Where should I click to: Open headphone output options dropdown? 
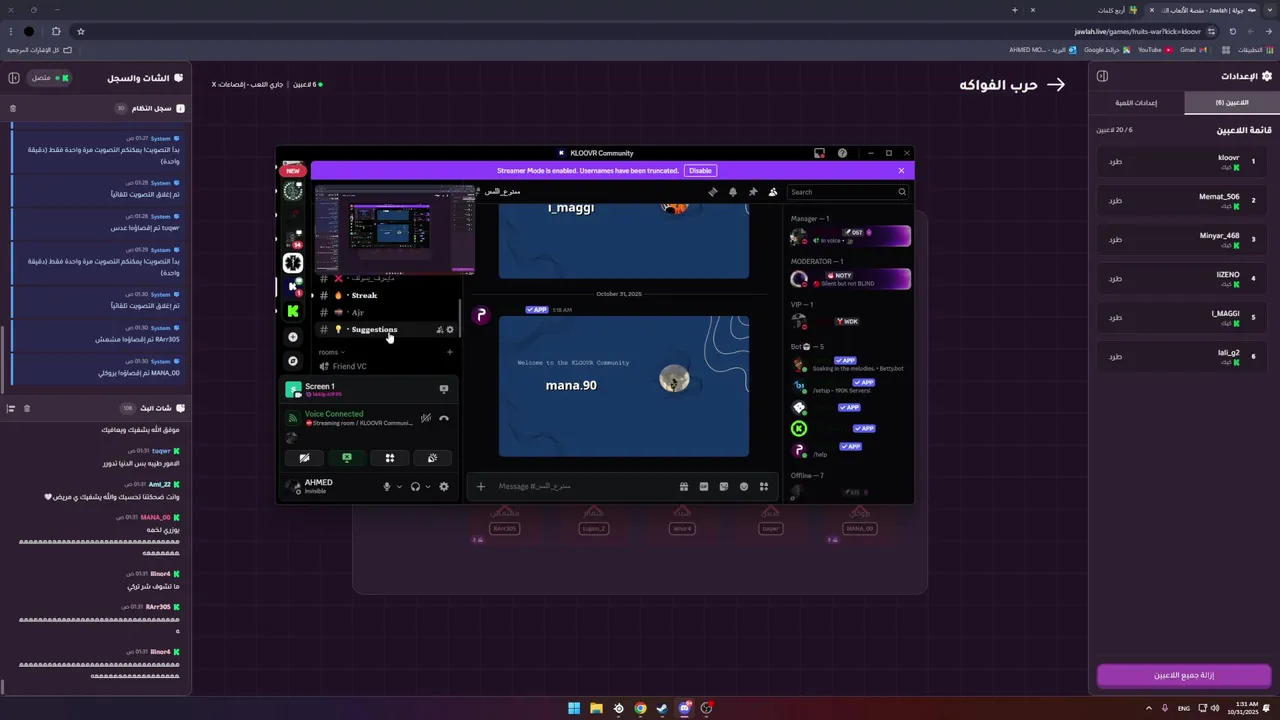click(427, 487)
